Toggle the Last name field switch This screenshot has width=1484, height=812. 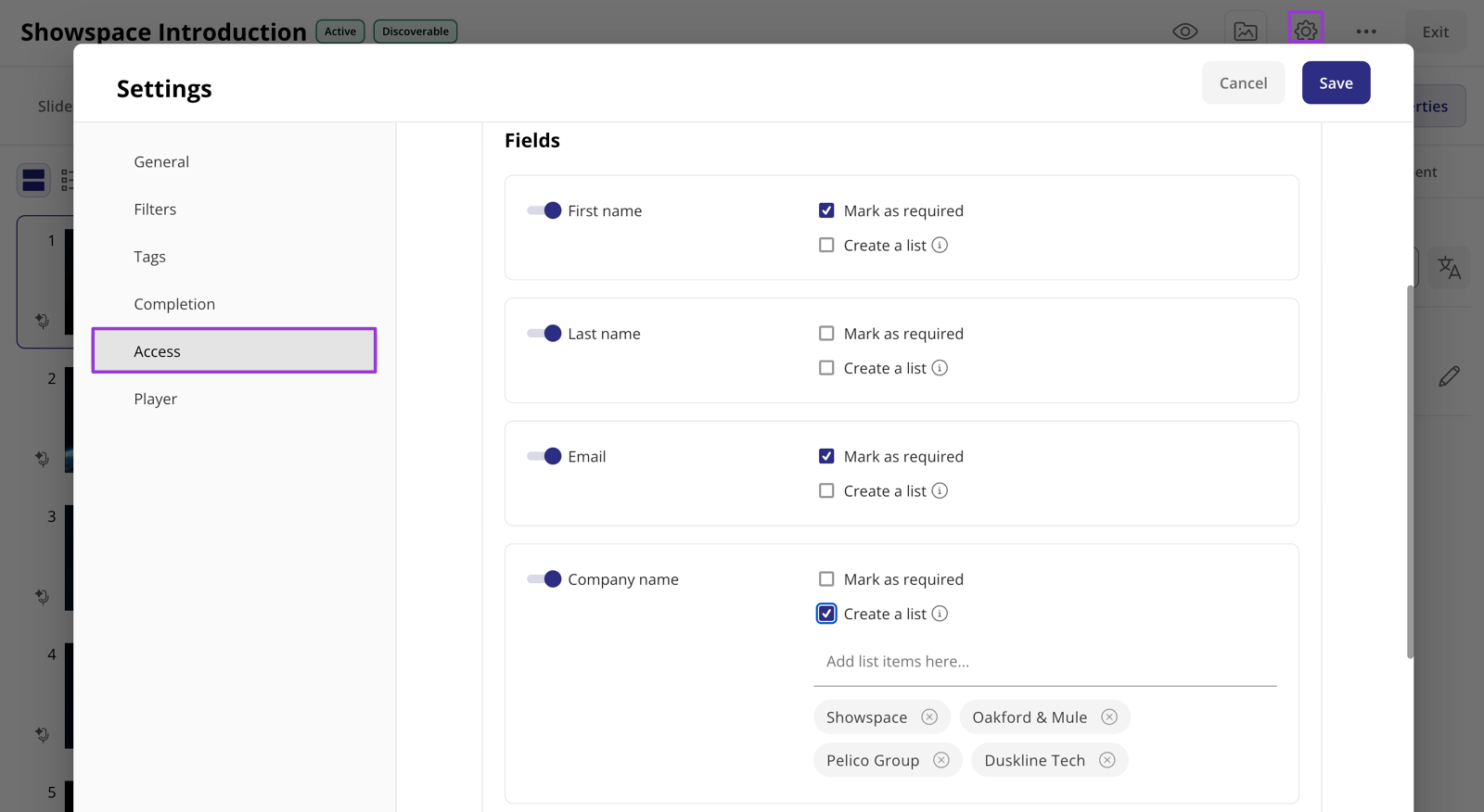click(544, 334)
